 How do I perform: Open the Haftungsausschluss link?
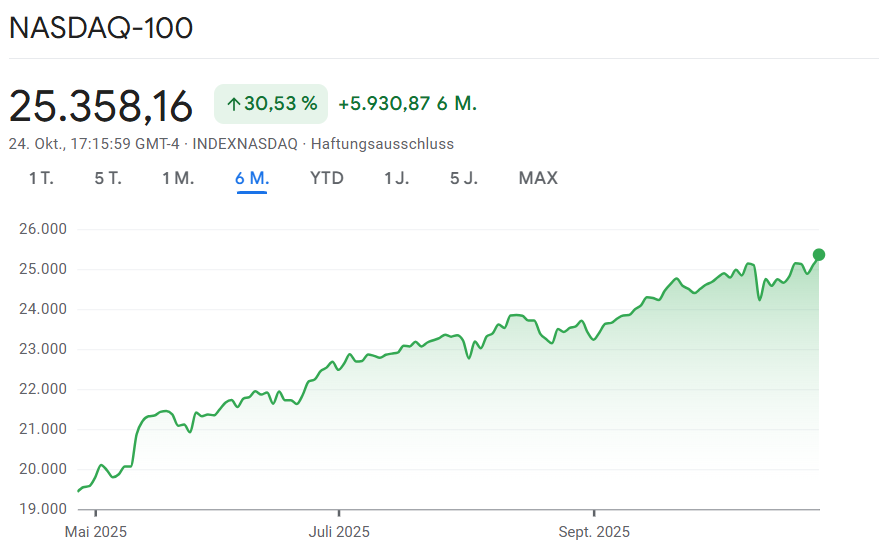point(382,144)
